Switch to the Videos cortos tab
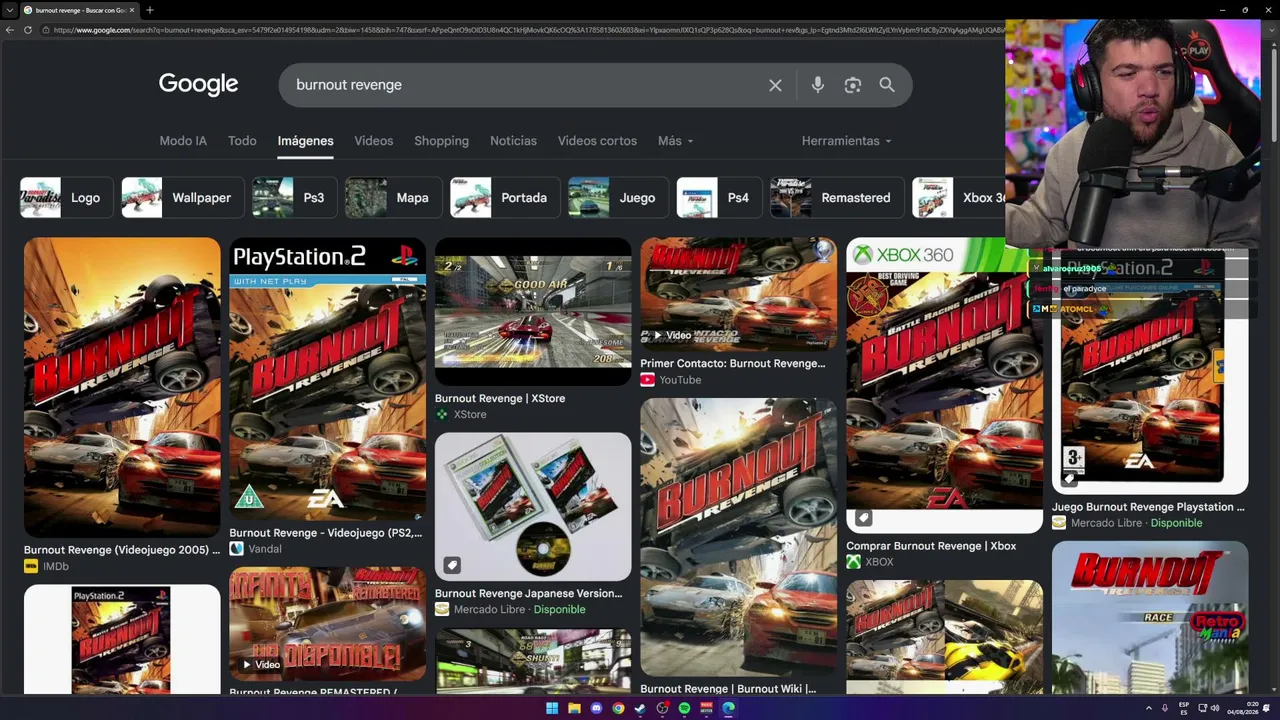Image resolution: width=1280 pixels, height=720 pixels. point(597,141)
